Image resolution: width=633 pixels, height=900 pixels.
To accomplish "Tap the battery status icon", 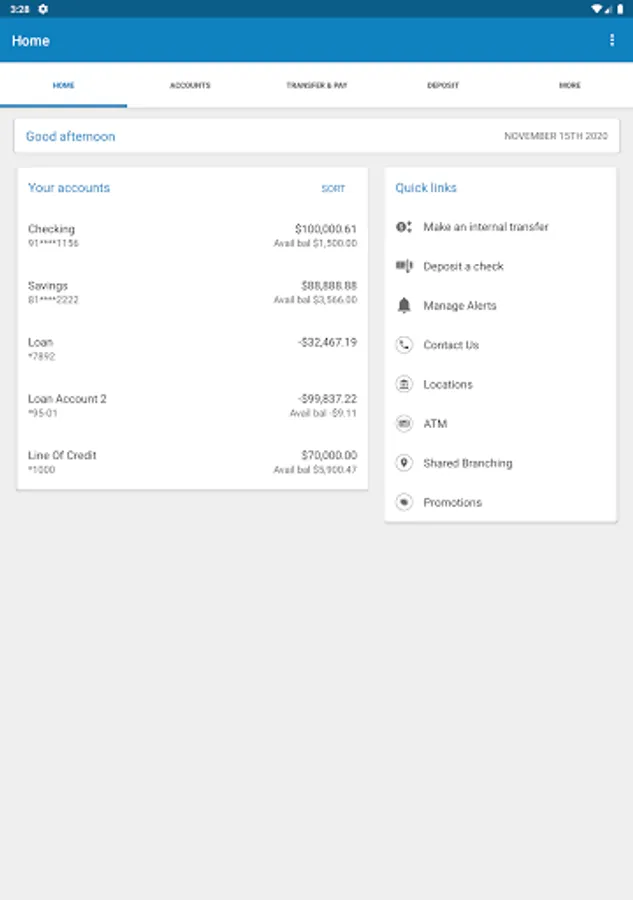I will click(x=620, y=9).
